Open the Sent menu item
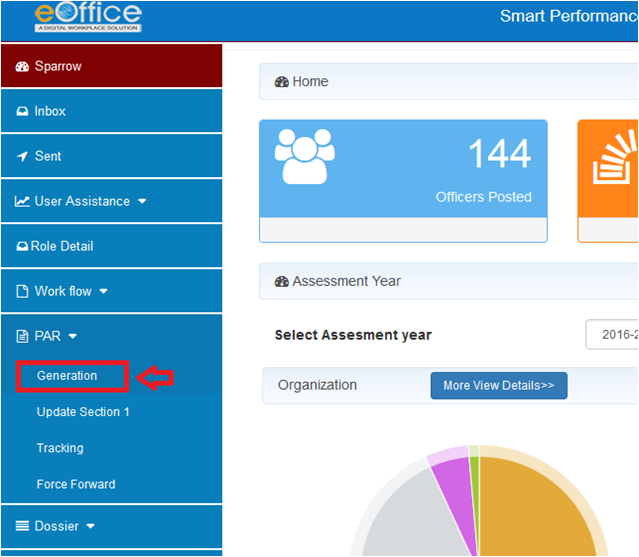 [112, 156]
